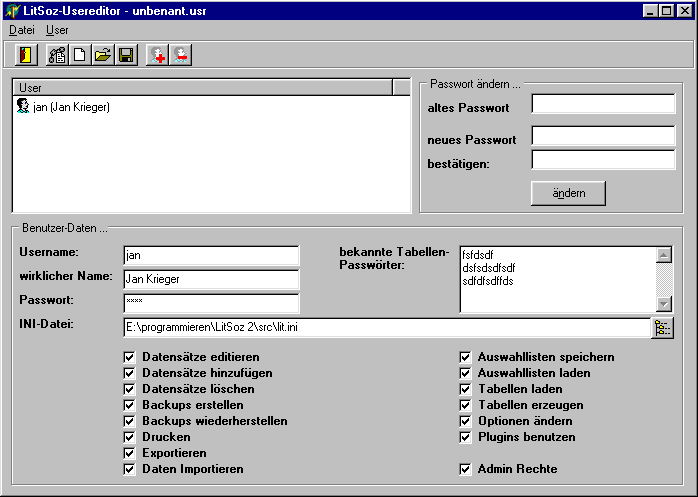
Task: Toggle Daten Importieren checkbox
Action: [129, 469]
